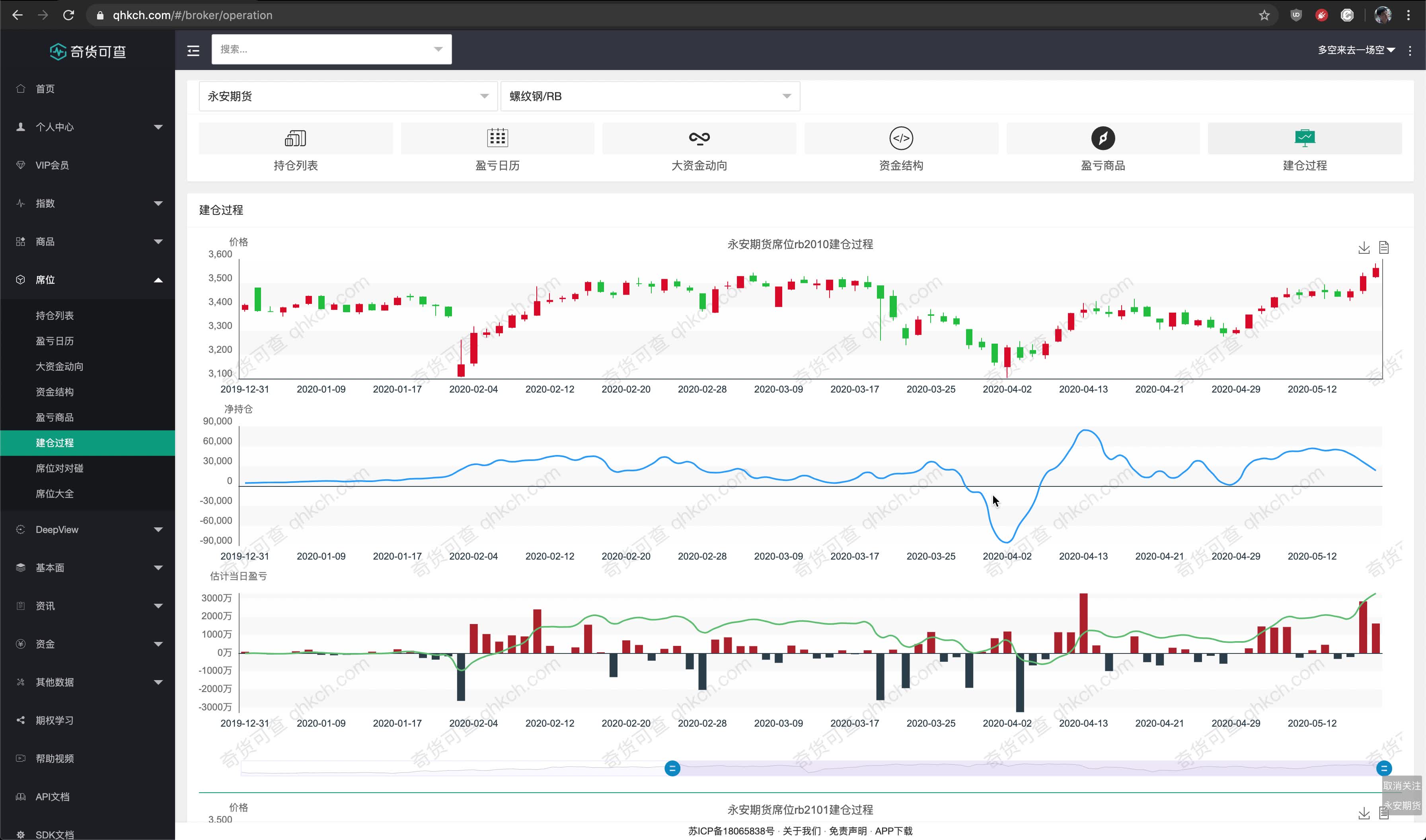Screen dimensions: 1426x840
Task: Open the 持仓列表 stacked-cards icon
Action: click(x=296, y=138)
